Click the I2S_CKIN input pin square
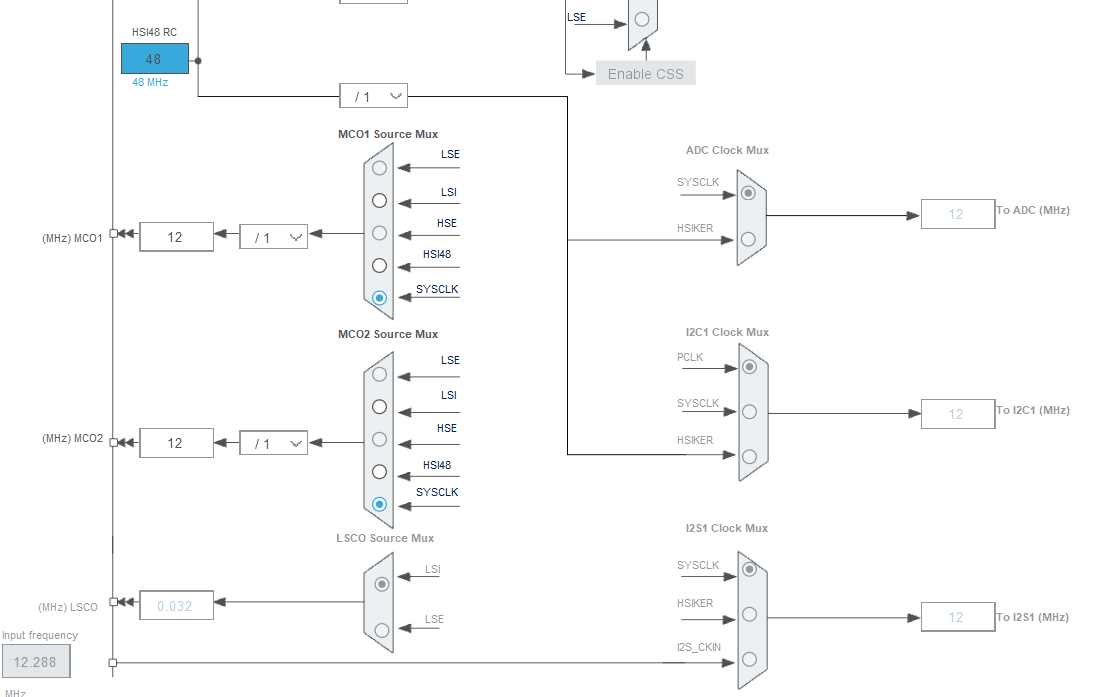The width and height of the screenshot is (1108, 697). [112, 663]
